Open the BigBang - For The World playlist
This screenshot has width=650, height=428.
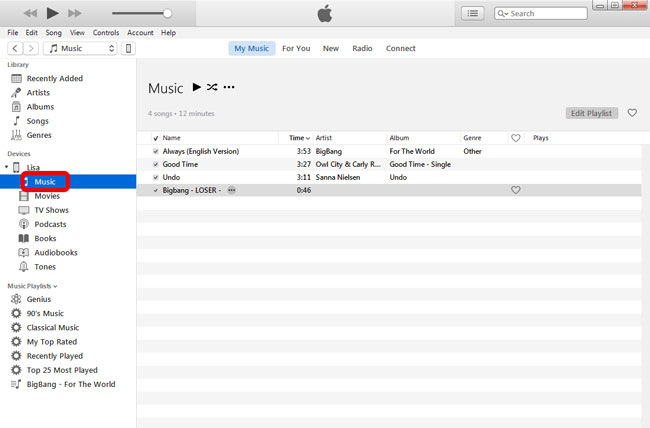71,384
